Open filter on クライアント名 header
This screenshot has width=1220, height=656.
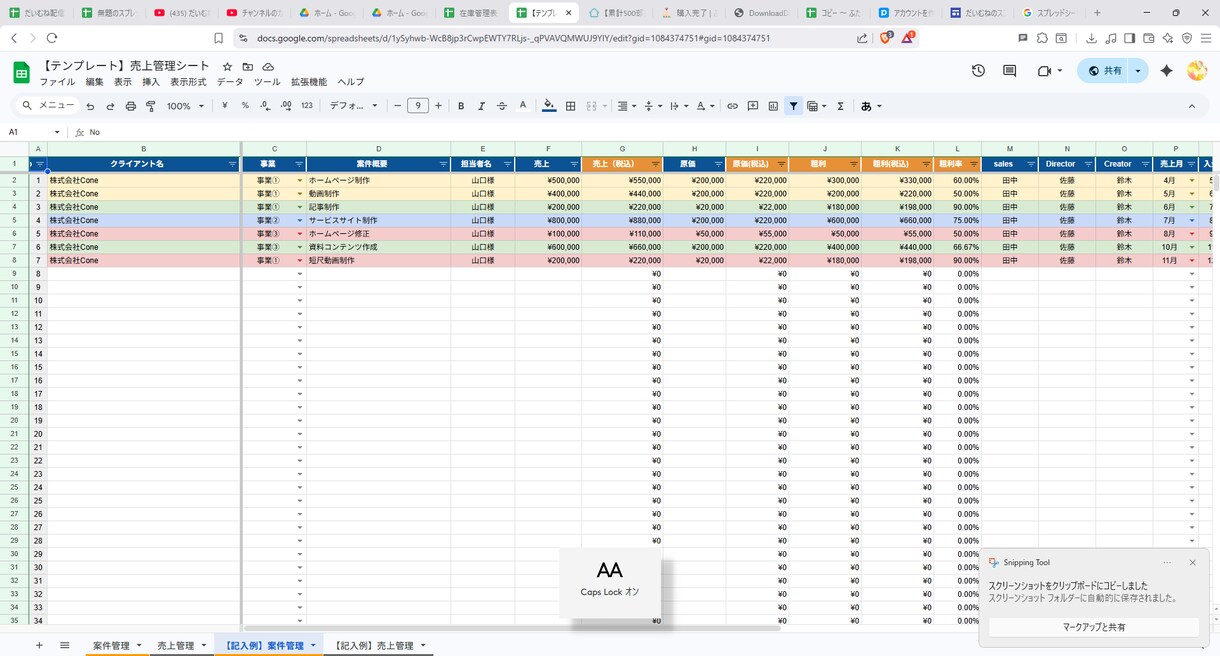[233, 164]
